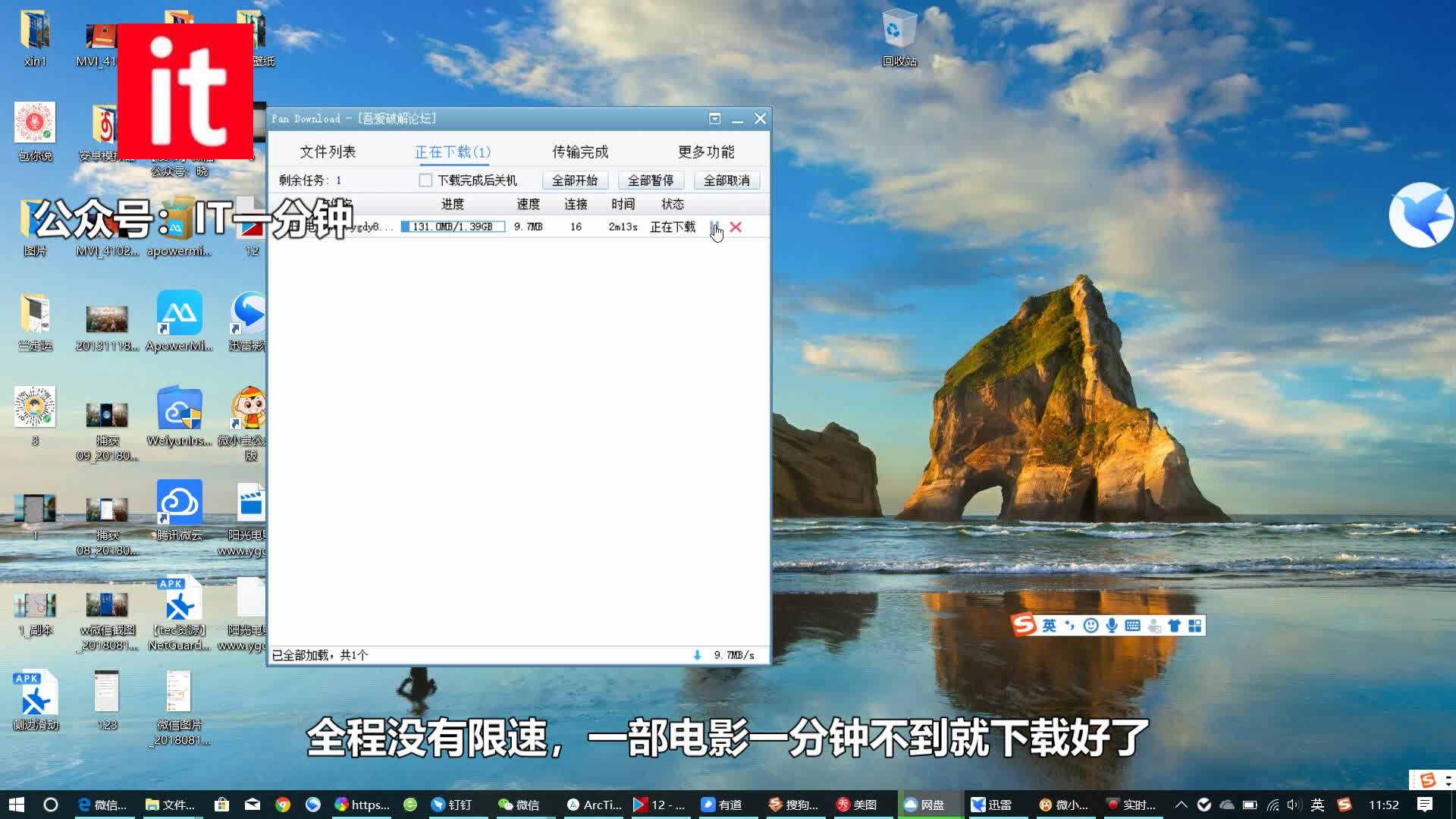Pause the download in the task row
This screenshot has width=1456, height=819.
tap(714, 227)
